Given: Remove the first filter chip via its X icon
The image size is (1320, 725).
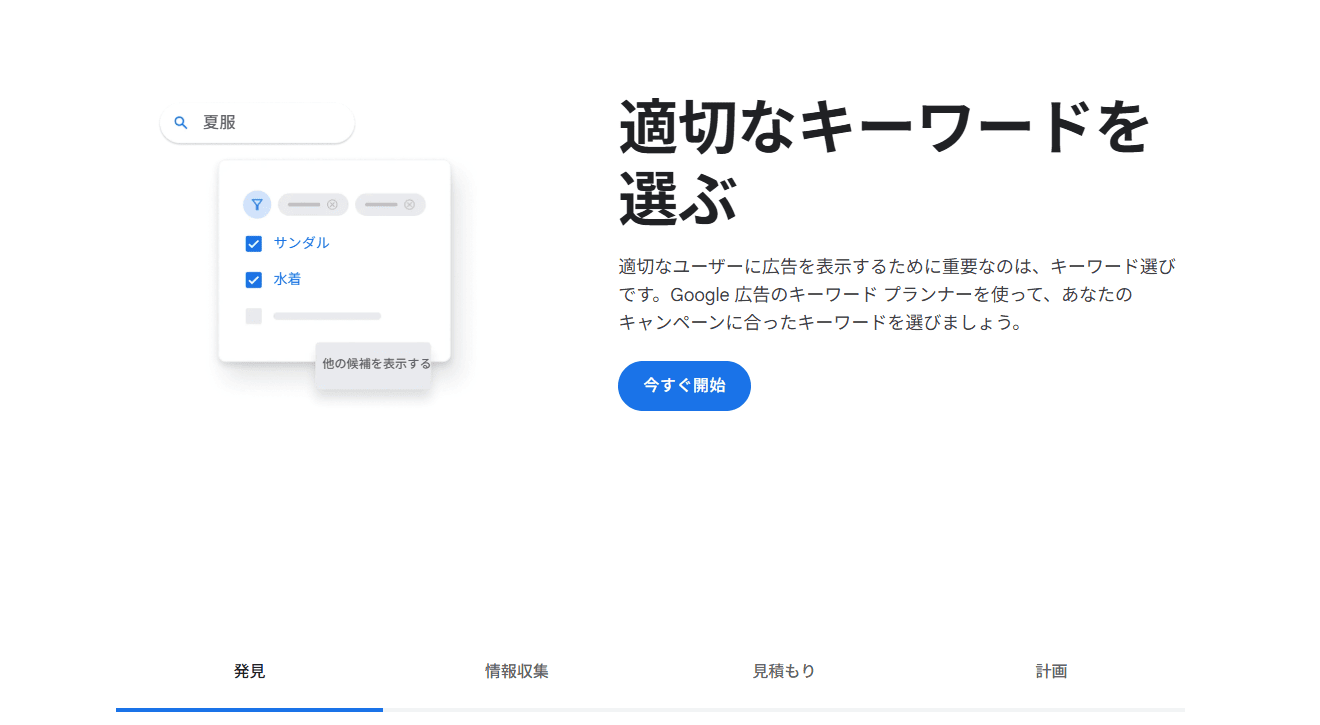Looking at the screenshot, I should tap(332, 204).
